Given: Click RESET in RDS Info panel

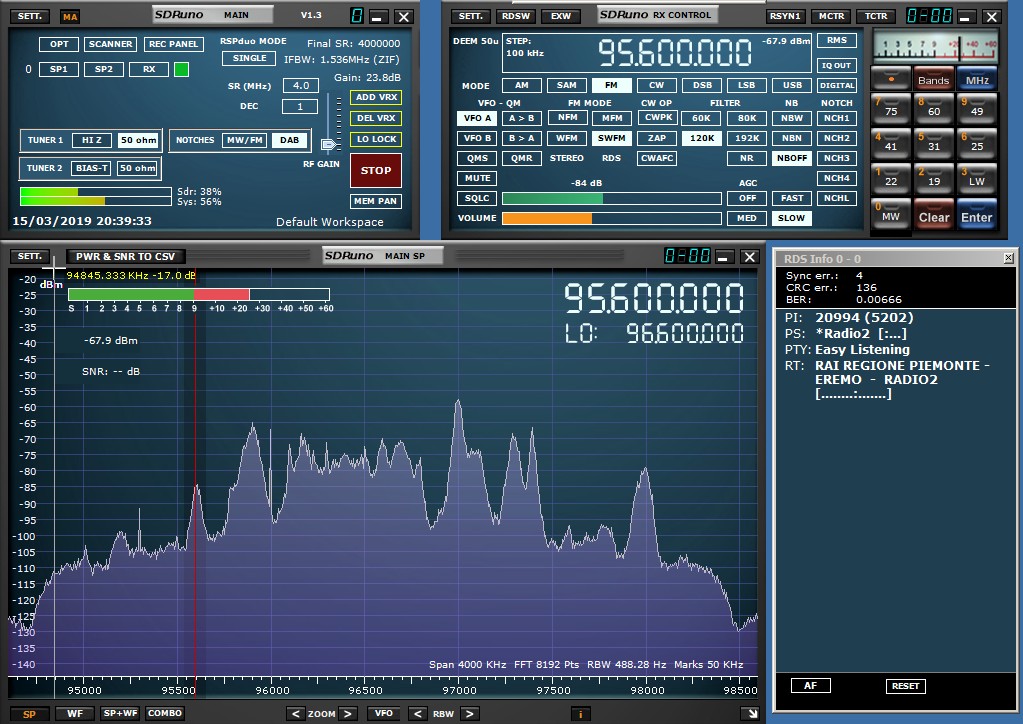Looking at the screenshot, I should [x=905, y=686].
